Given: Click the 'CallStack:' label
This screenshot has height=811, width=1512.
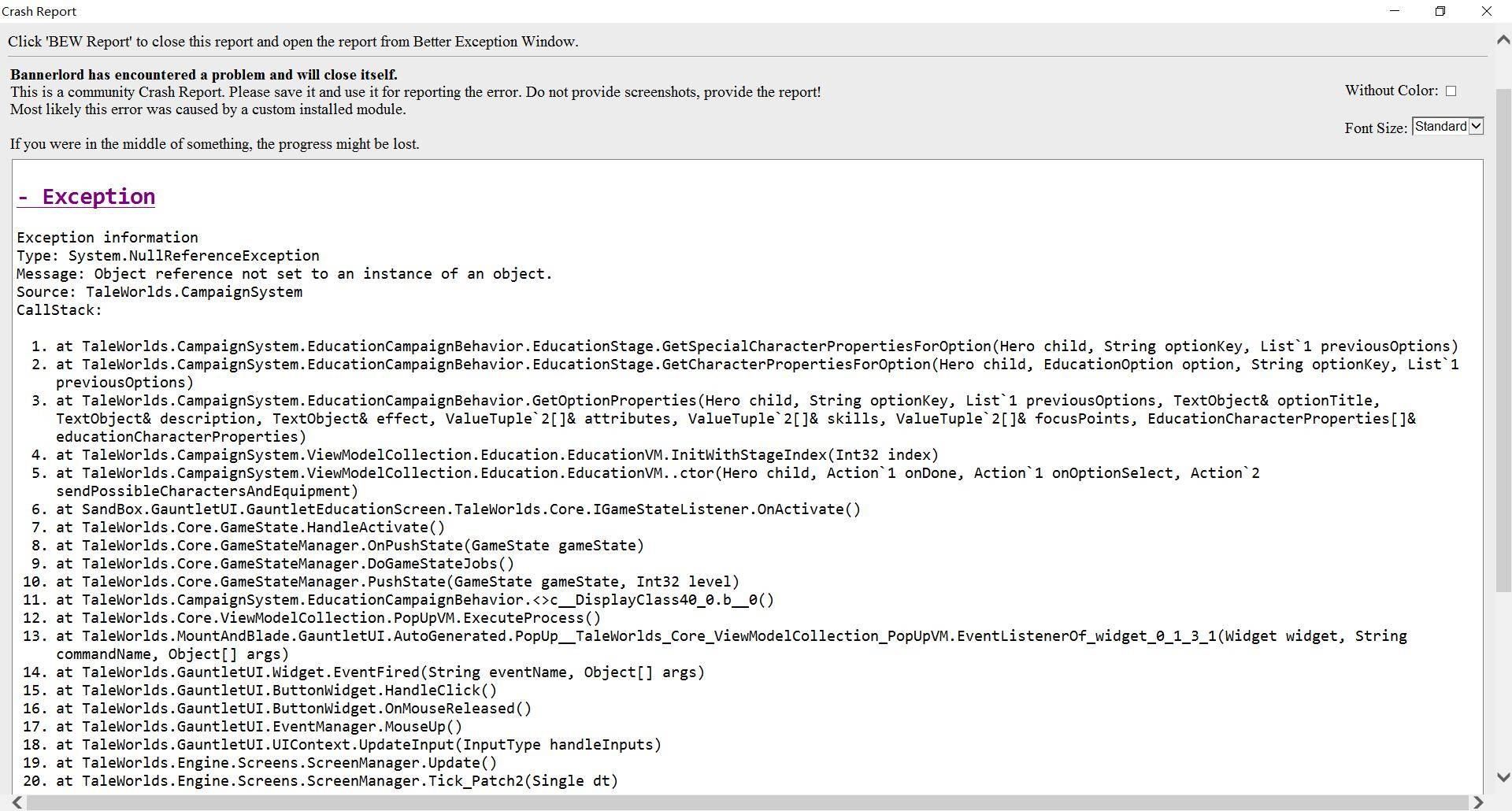Looking at the screenshot, I should tap(59, 310).
